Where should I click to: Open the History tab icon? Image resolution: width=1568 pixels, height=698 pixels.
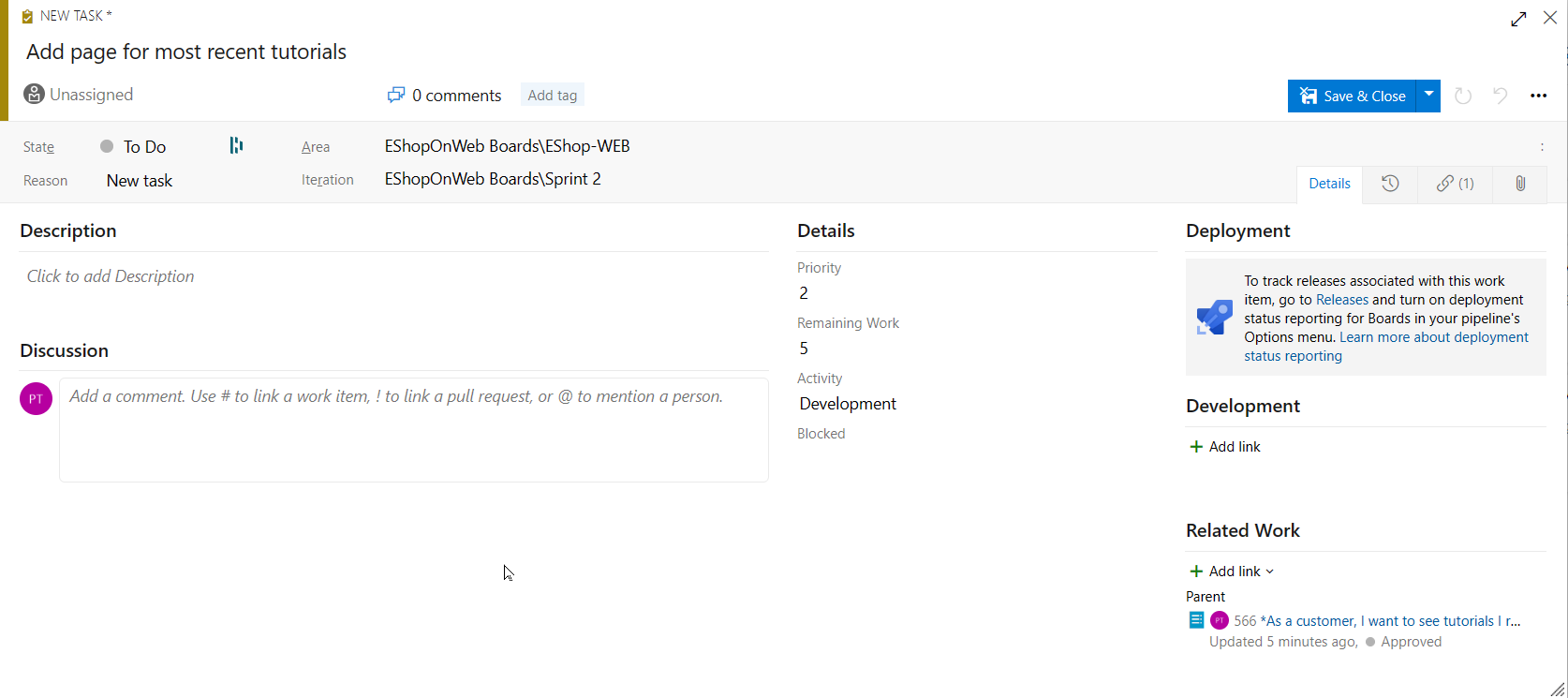tap(1390, 184)
